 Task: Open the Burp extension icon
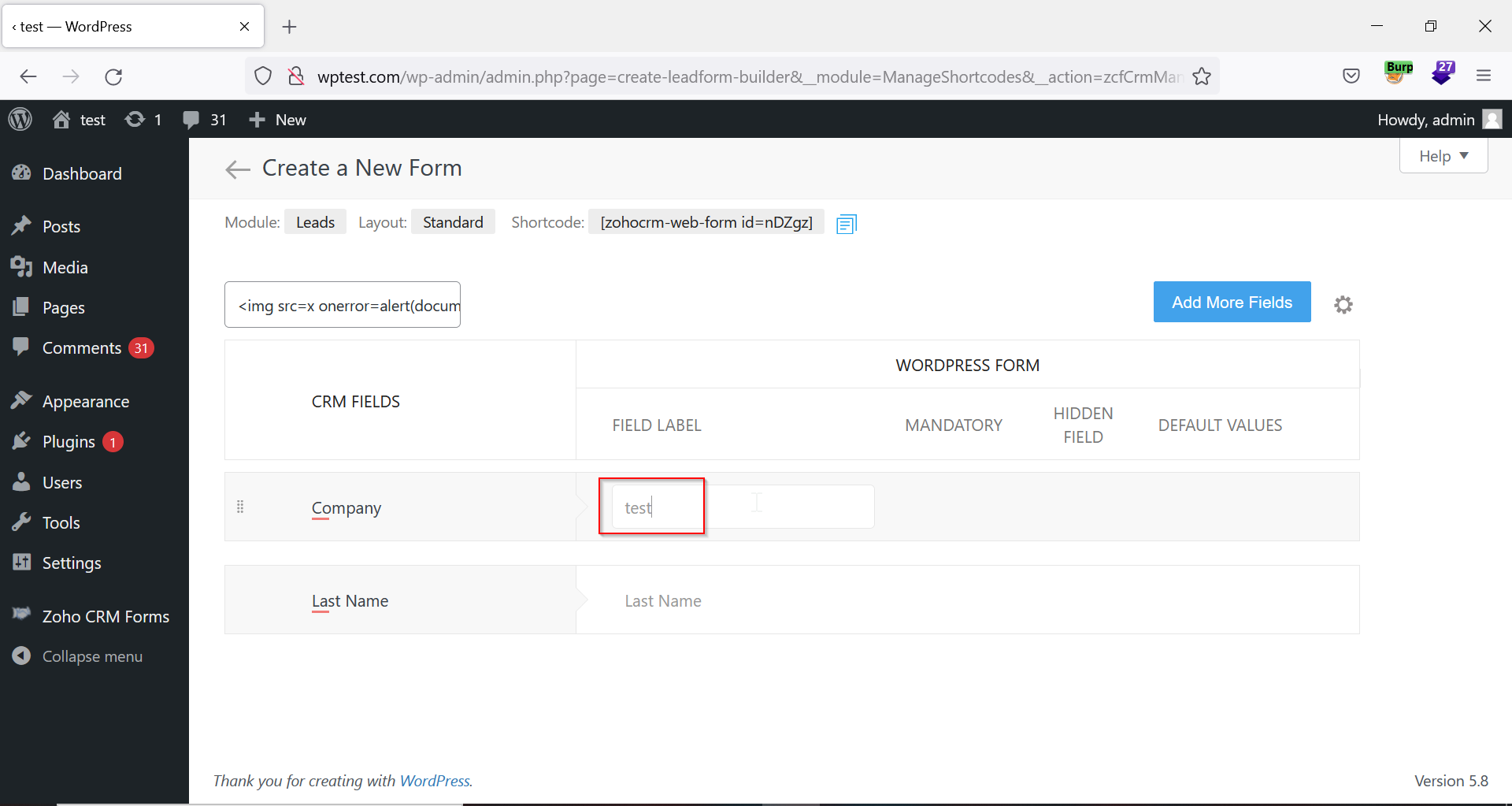coord(1398,73)
